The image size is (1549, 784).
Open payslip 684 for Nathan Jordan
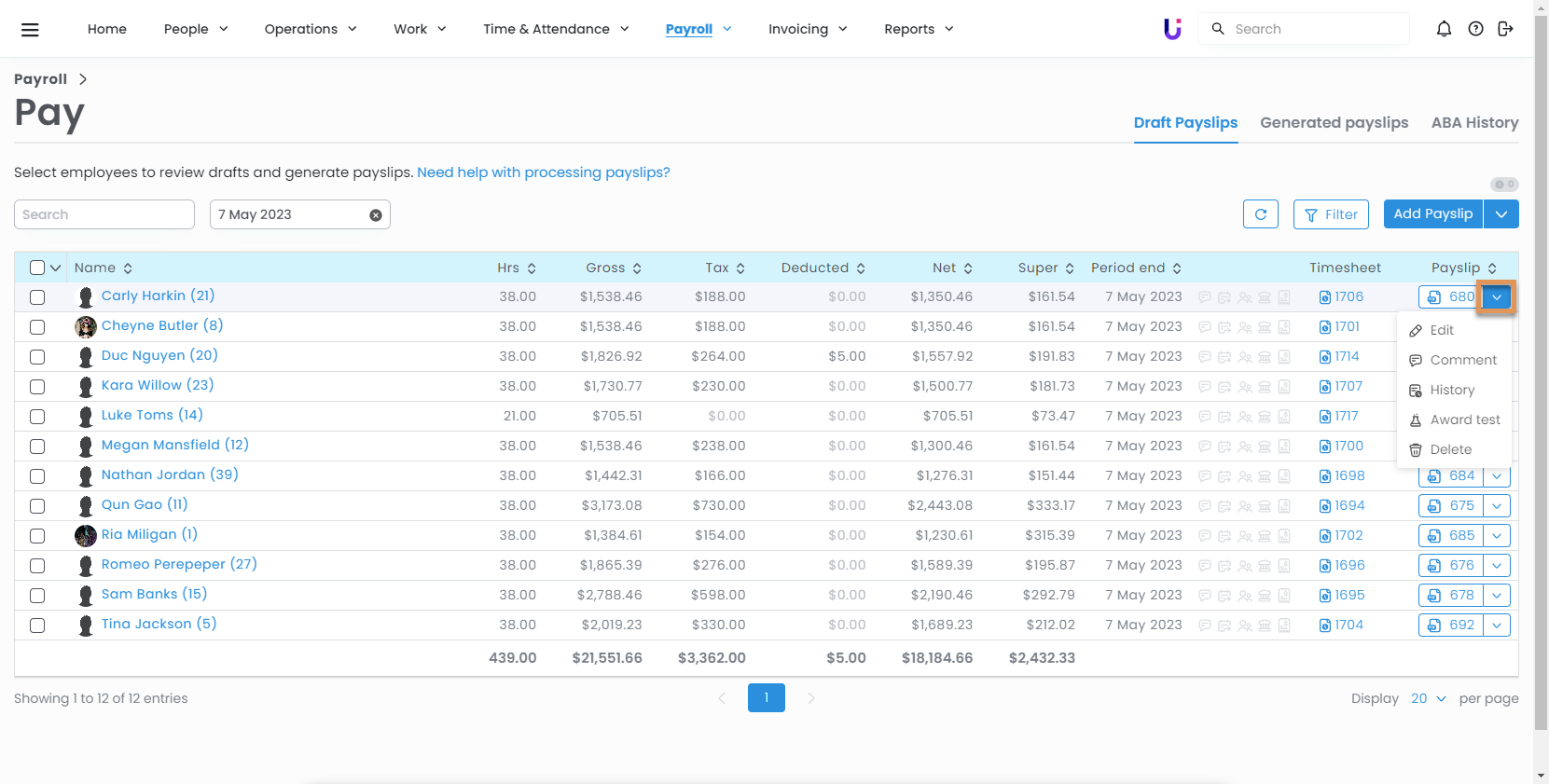tap(1451, 475)
